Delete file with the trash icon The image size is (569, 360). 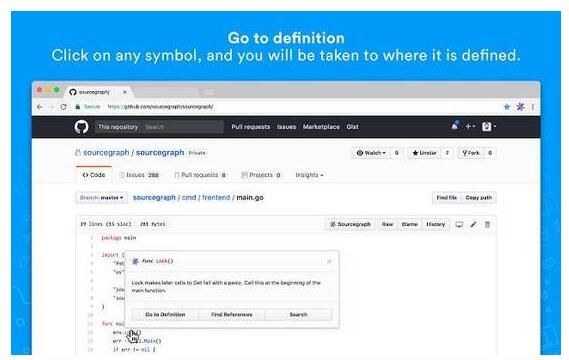487,225
